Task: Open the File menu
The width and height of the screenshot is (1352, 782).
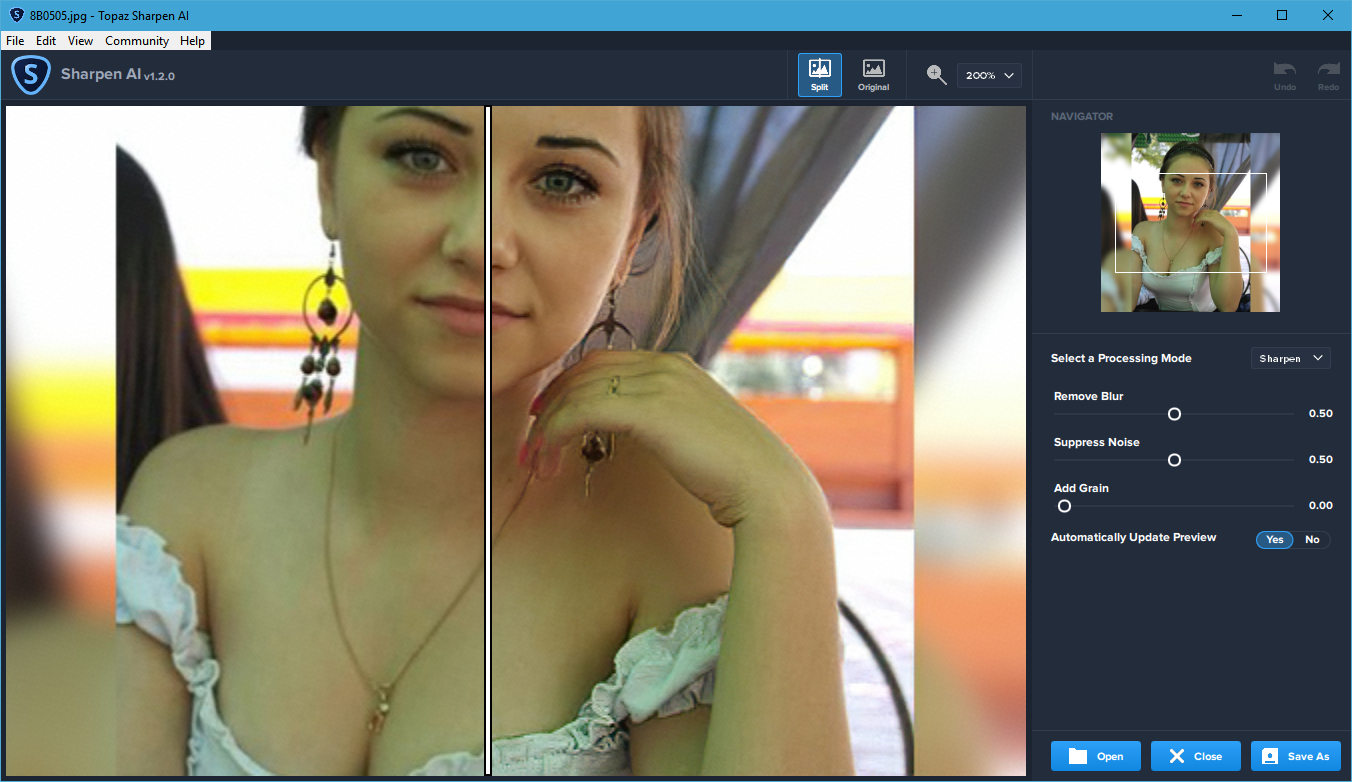Action: [15, 41]
